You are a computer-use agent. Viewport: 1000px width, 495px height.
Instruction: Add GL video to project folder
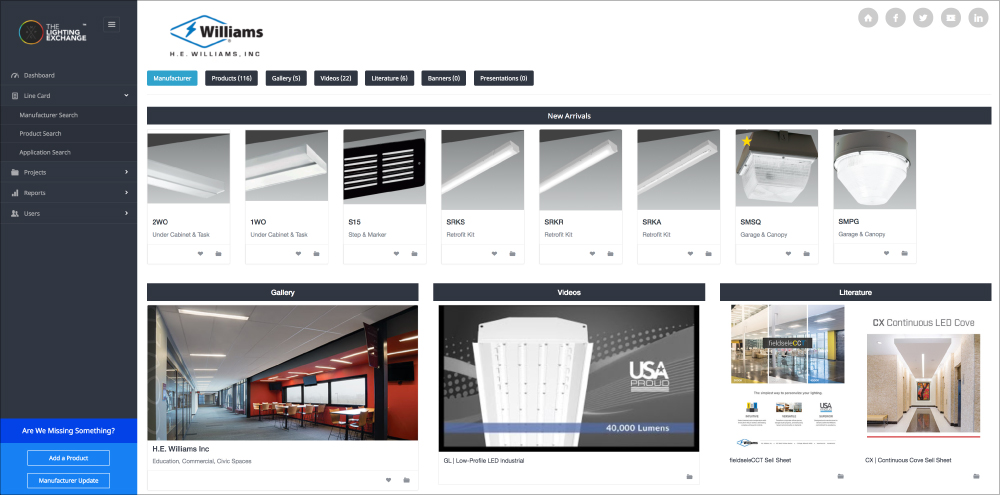tap(689, 477)
